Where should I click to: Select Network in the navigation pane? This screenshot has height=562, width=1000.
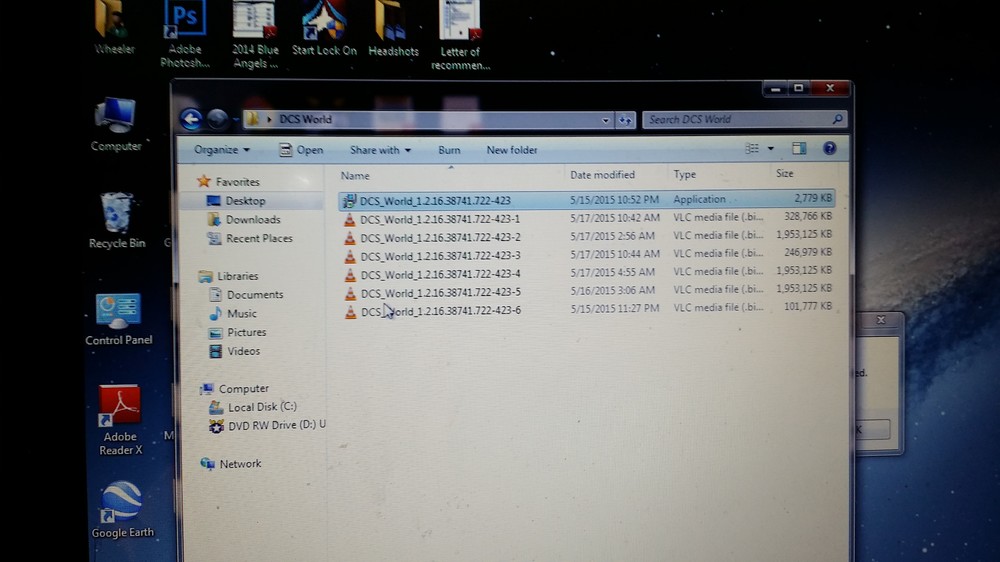tap(240, 464)
